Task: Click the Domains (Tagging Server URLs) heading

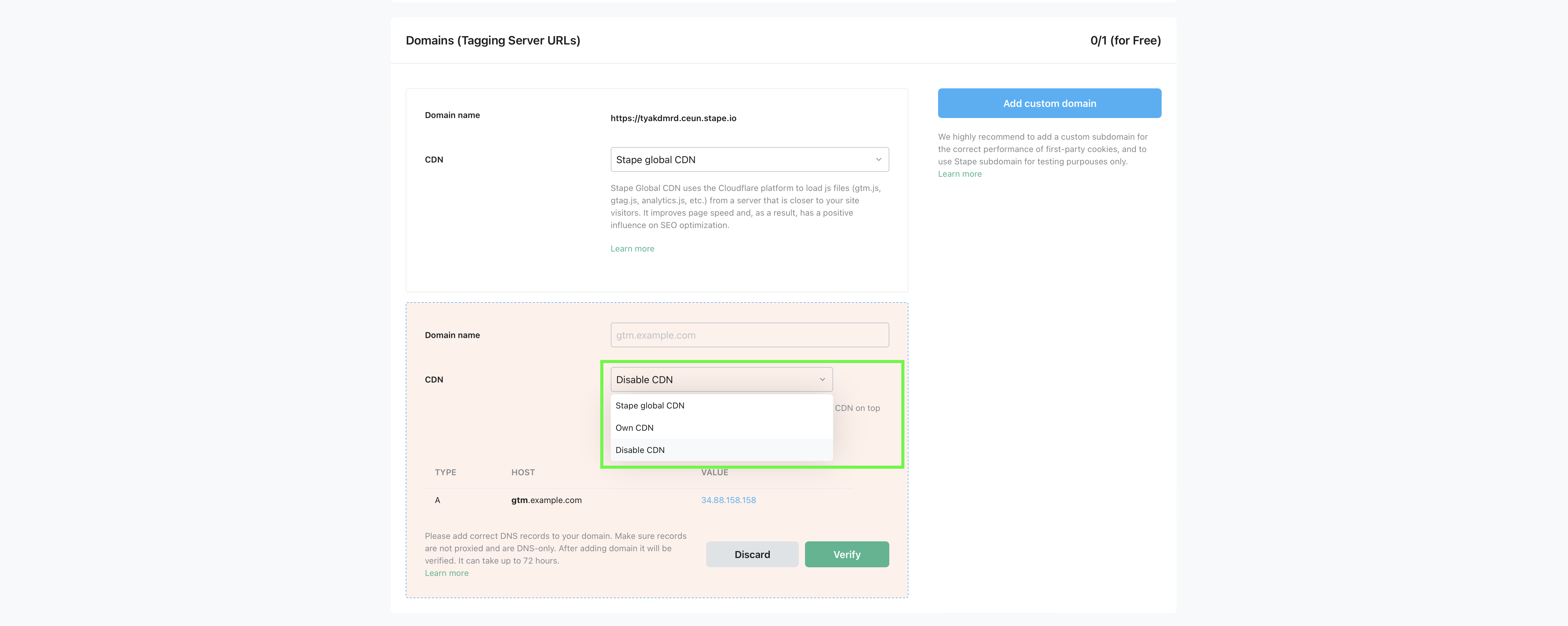Action: pyautogui.click(x=493, y=40)
